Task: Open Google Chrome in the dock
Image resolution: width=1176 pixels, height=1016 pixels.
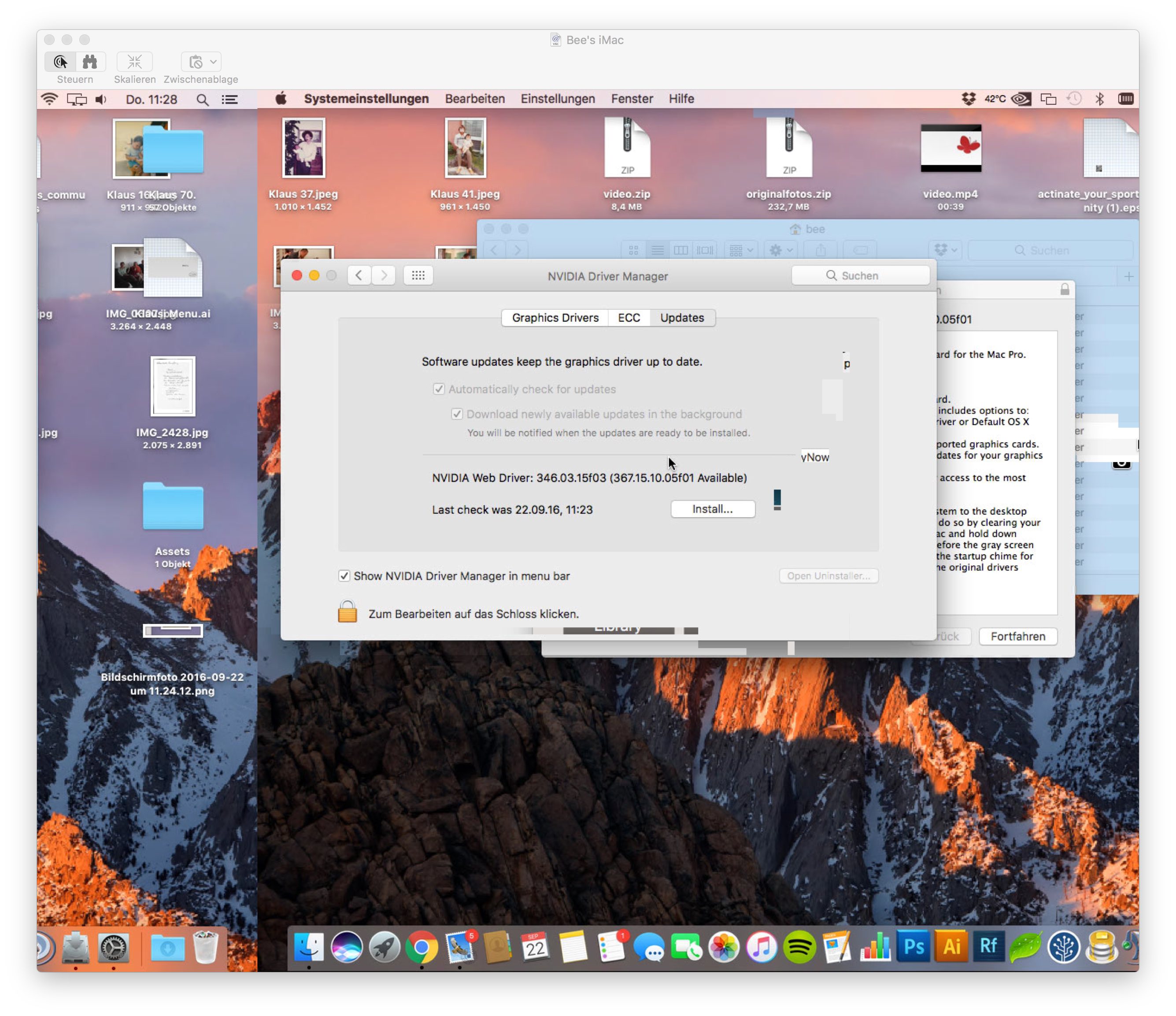Action: (x=422, y=947)
